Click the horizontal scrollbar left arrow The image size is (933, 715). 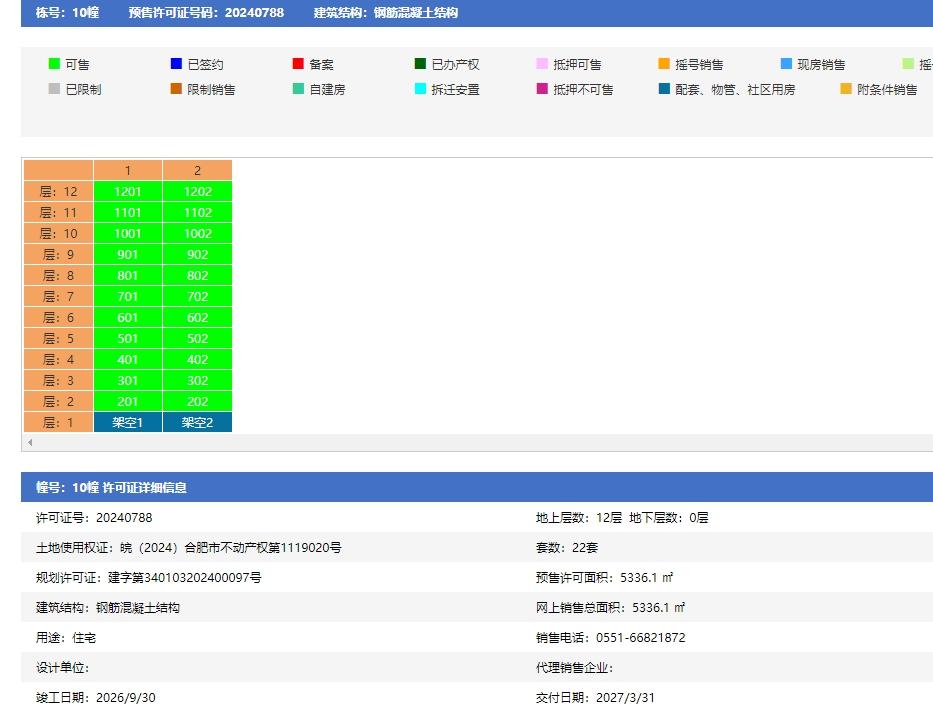(x=30, y=442)
